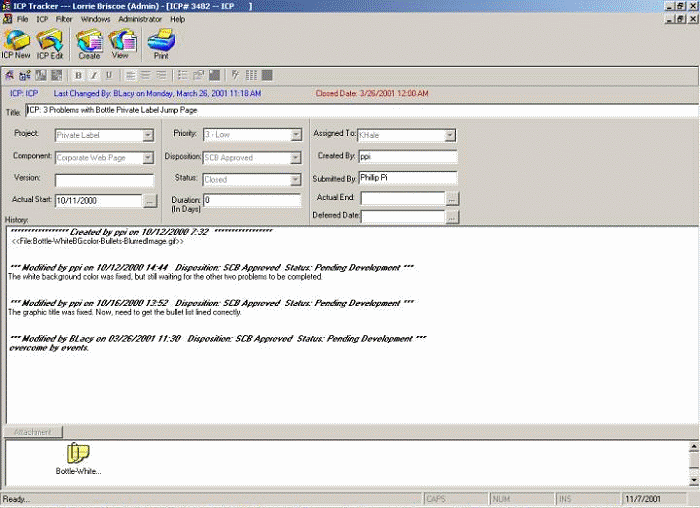Image resolution: width=700 pixels, height=508 pixels.
Task: Click the Actual Start date picker button
Action: point(150,201)
